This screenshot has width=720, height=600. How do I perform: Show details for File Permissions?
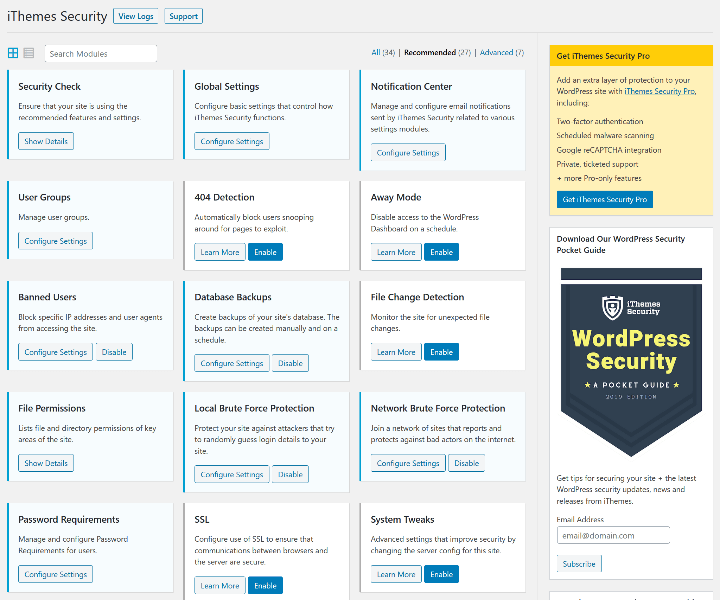pos(46,463)
